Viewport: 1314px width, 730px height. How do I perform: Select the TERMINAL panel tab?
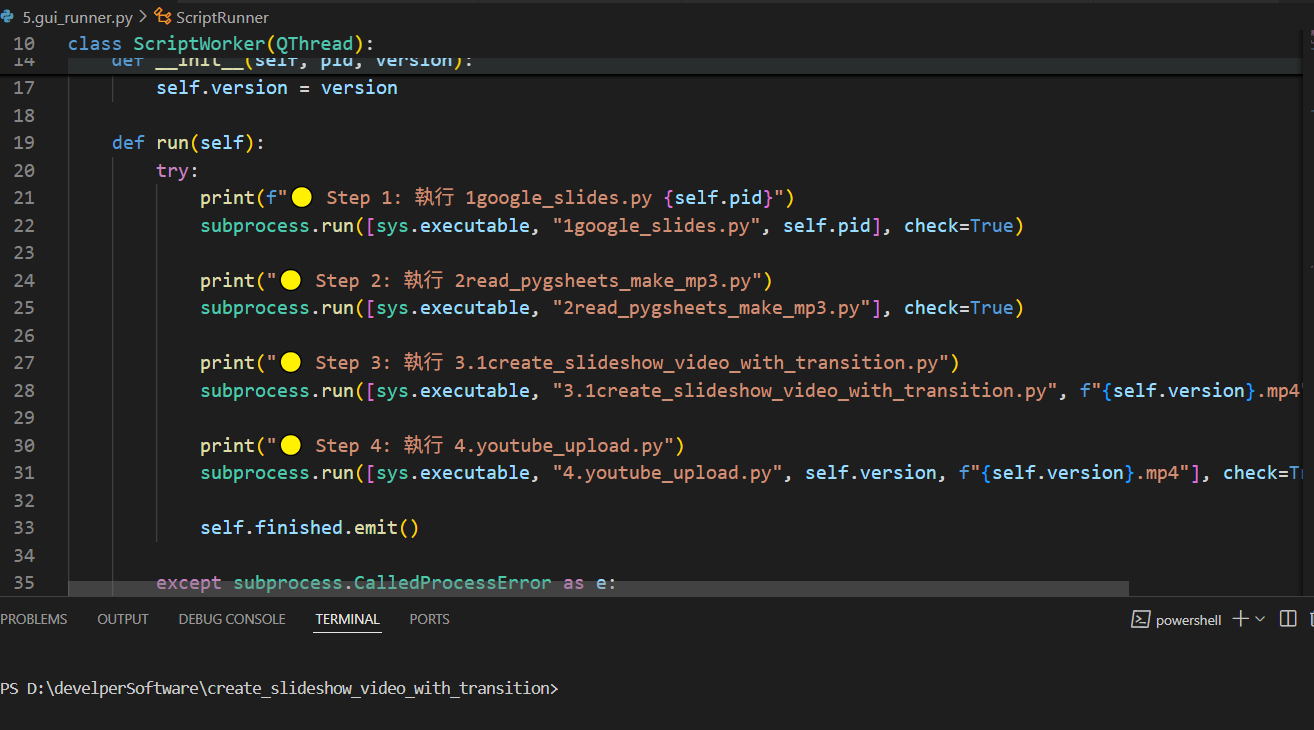pos(347,619)
